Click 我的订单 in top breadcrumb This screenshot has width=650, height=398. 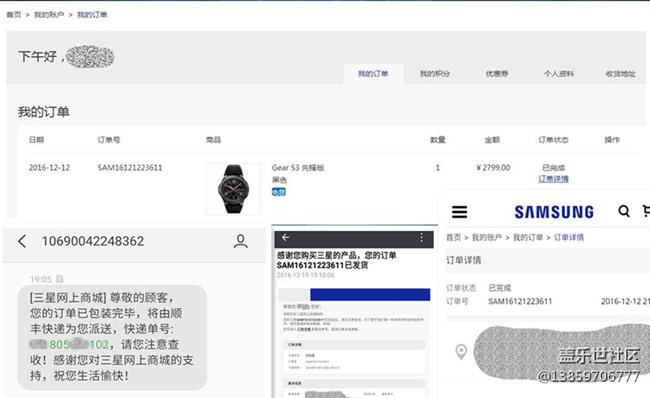click(x=92, y=15)
